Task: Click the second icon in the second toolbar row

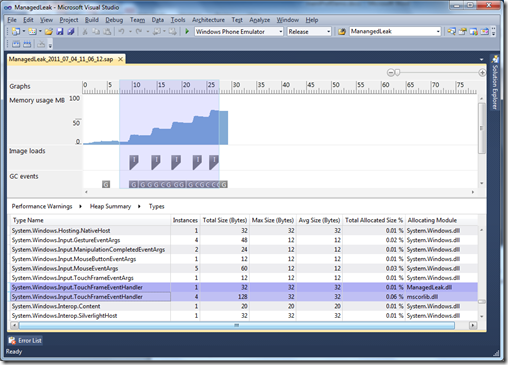Action: pyautogui.click(x=27, y=44)
